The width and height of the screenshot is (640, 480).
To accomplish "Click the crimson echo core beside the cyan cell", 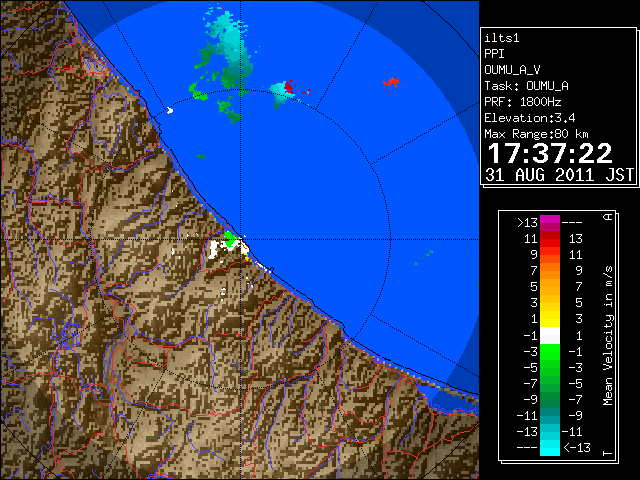I will coord(289,87).
